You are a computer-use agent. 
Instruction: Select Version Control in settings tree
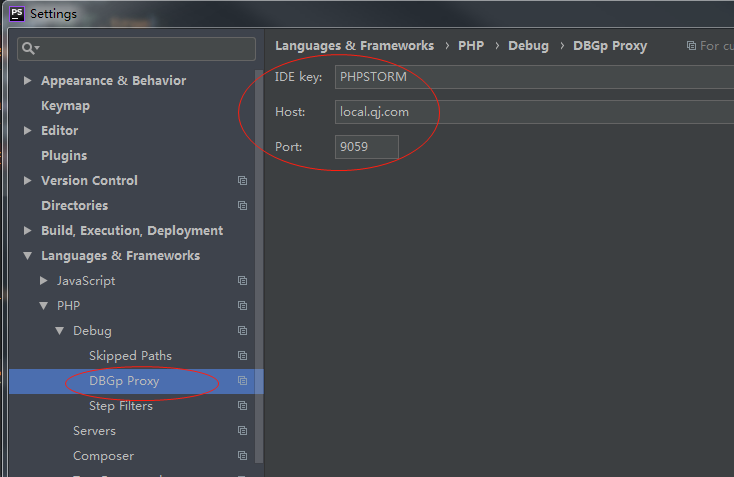(x=89, y=181)
